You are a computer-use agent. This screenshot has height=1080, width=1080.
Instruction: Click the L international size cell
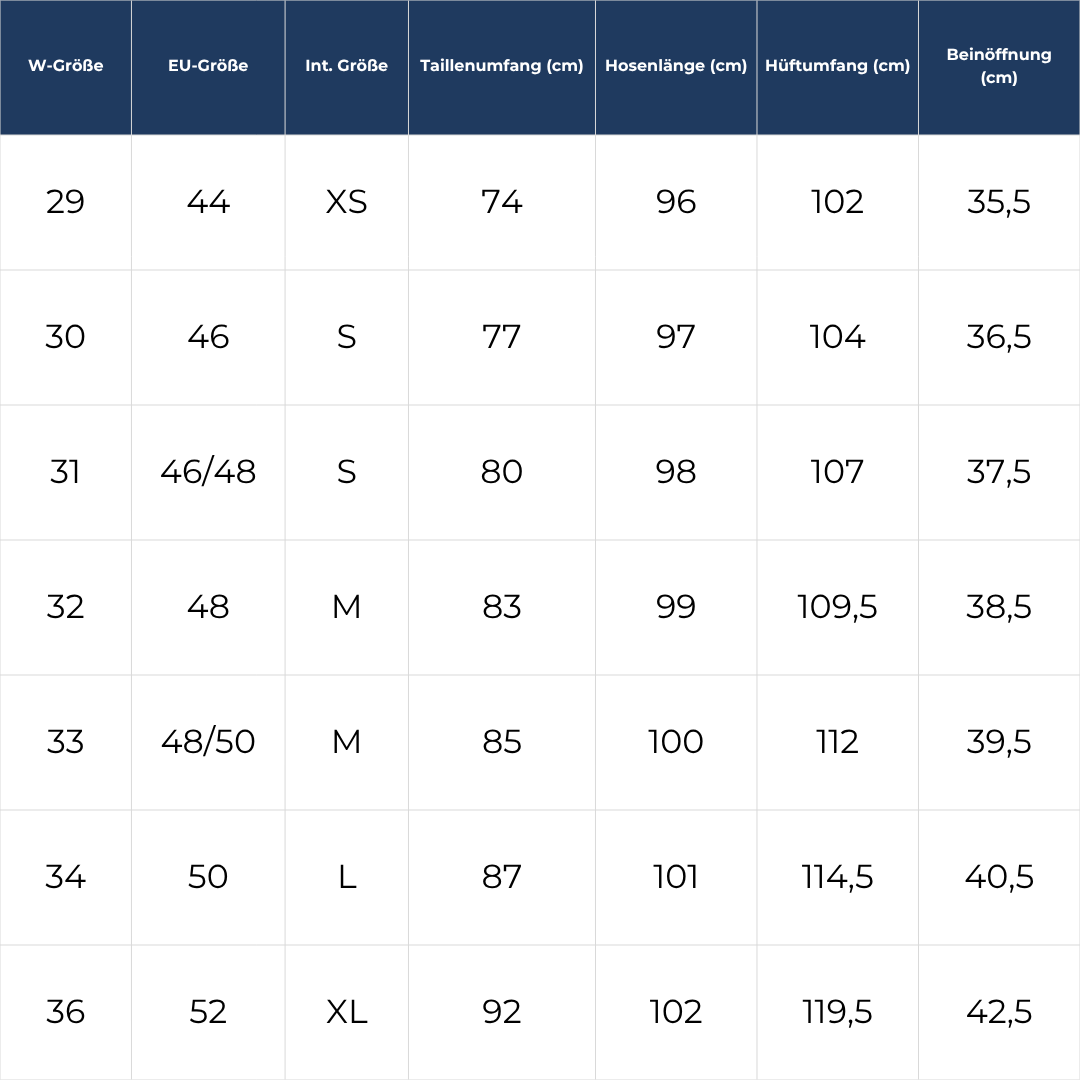pyautogui.click(x=347, y=877)
